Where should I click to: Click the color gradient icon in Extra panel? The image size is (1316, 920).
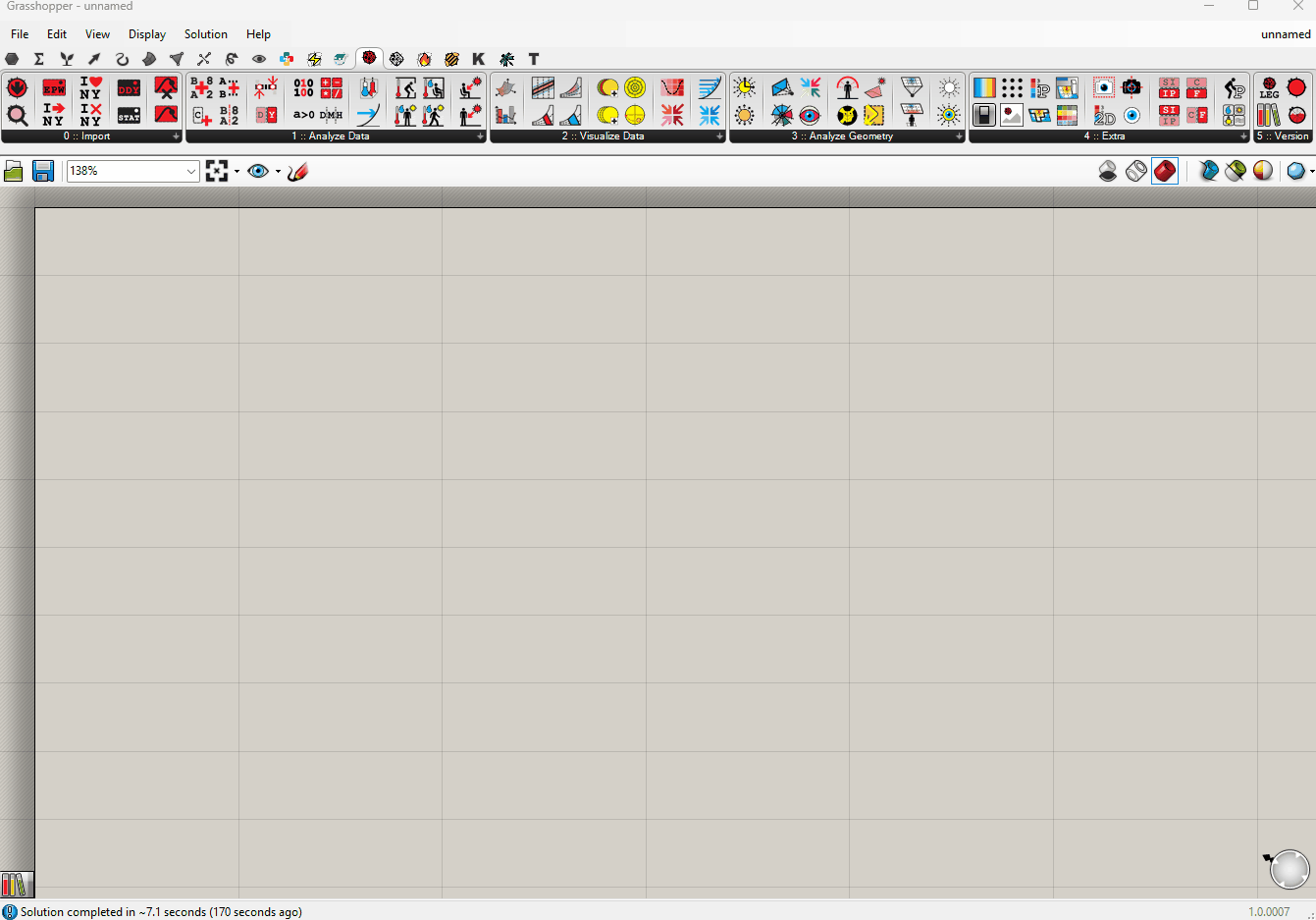[x=983, y=87]
